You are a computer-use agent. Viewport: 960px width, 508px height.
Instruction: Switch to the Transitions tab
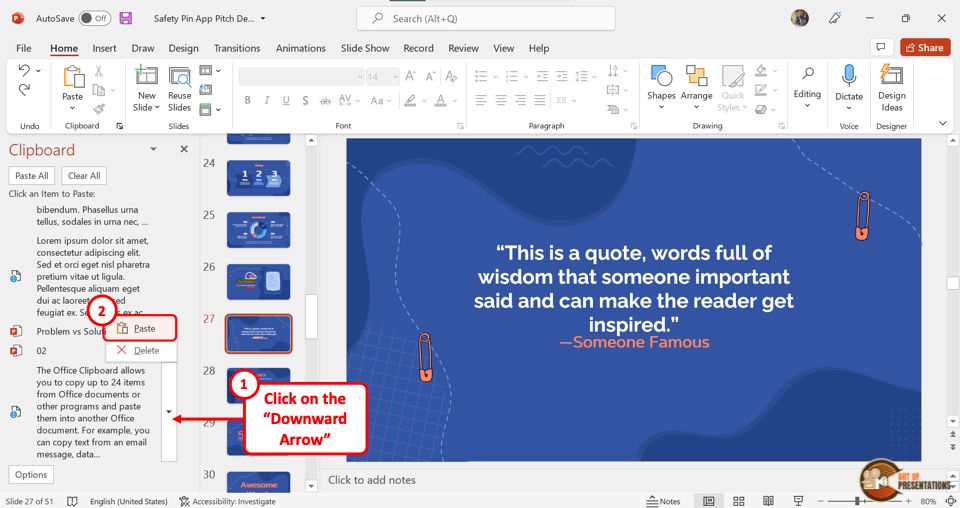(x=237, y=48)
